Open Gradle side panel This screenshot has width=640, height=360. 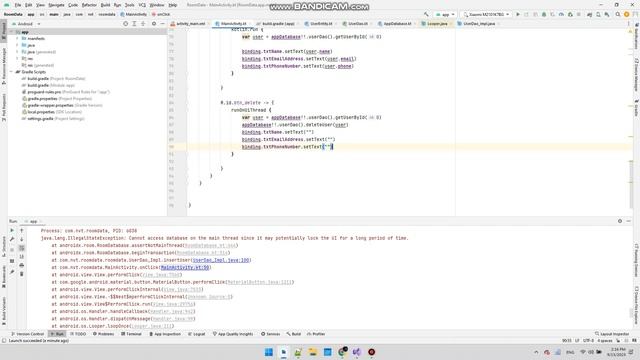click(636, 107)
